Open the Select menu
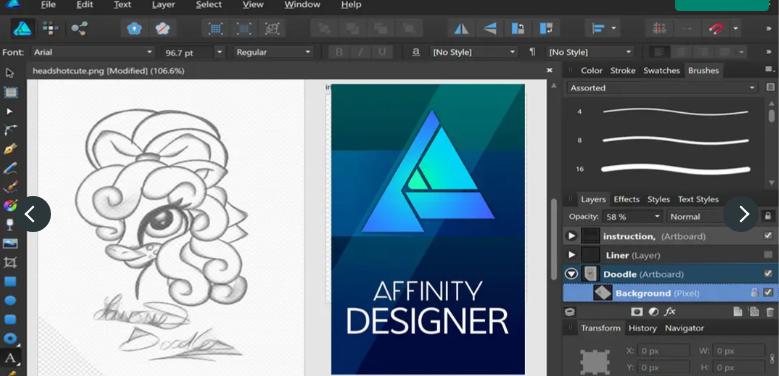The image size is (779, 376). point(209,5)
